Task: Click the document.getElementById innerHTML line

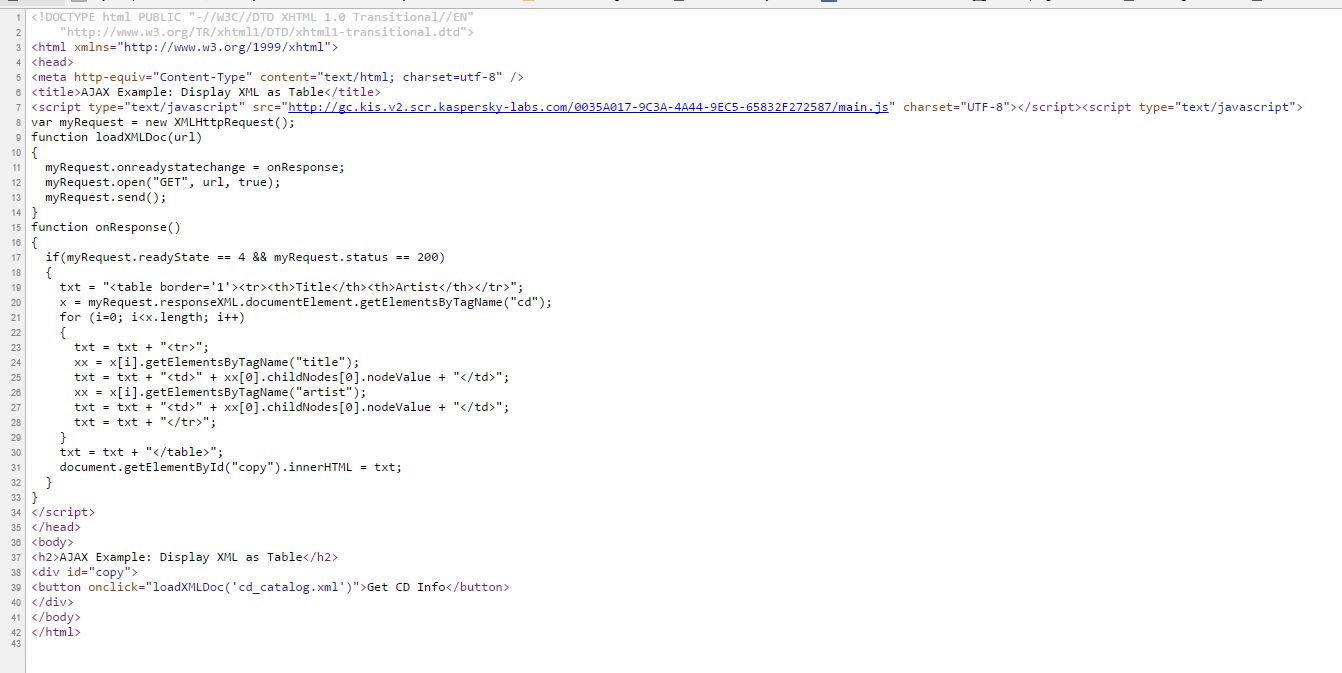Action: pos(230,467)
